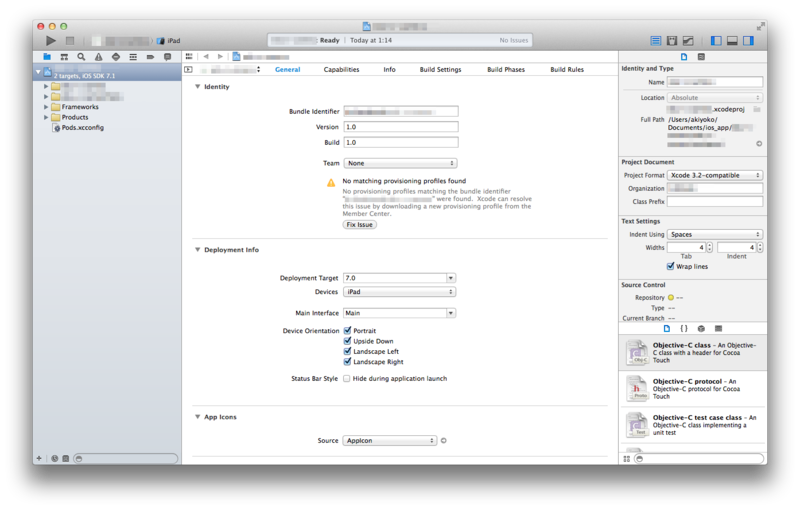Image resolution: width=800 pixels, height=510 pixels.
Task: Open the Test navigator (diamond icon)
Action: (116, 57)
